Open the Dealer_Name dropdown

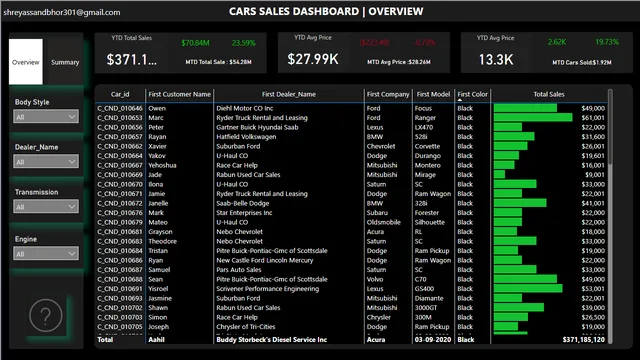point(46,162)
